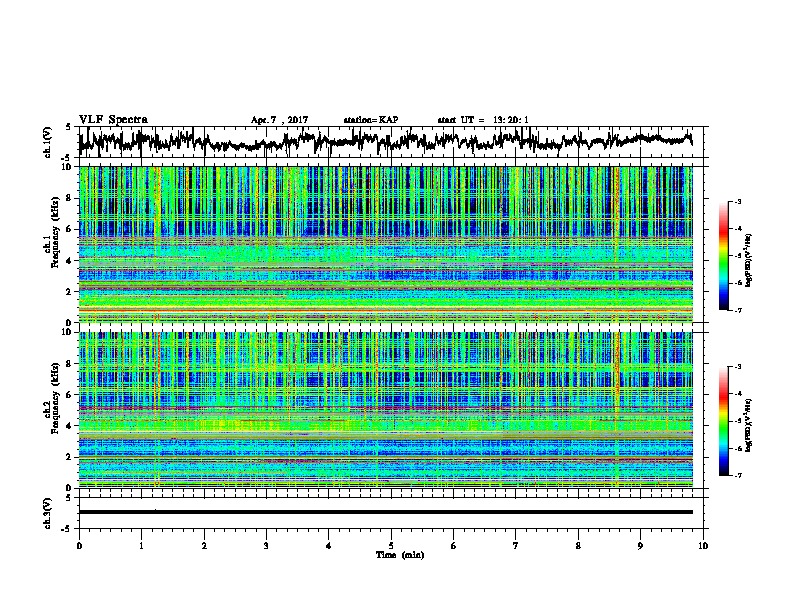Click the "4" kHz tick on ch.1 frequency axis
This screenshot has width=792, height=612.
click(x=71, y=261)
